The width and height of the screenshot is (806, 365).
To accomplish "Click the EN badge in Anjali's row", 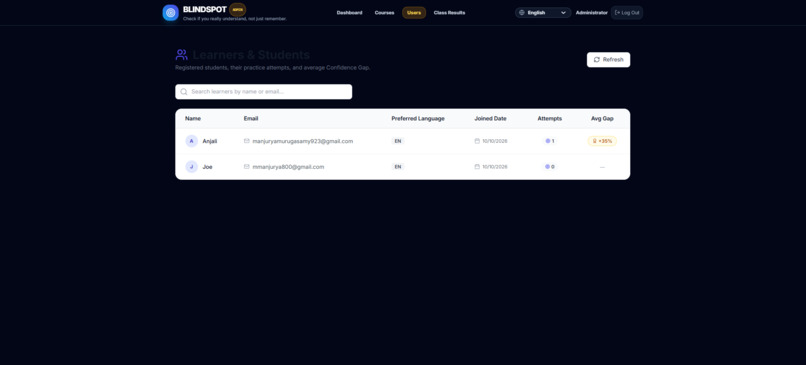I will 398,141.
